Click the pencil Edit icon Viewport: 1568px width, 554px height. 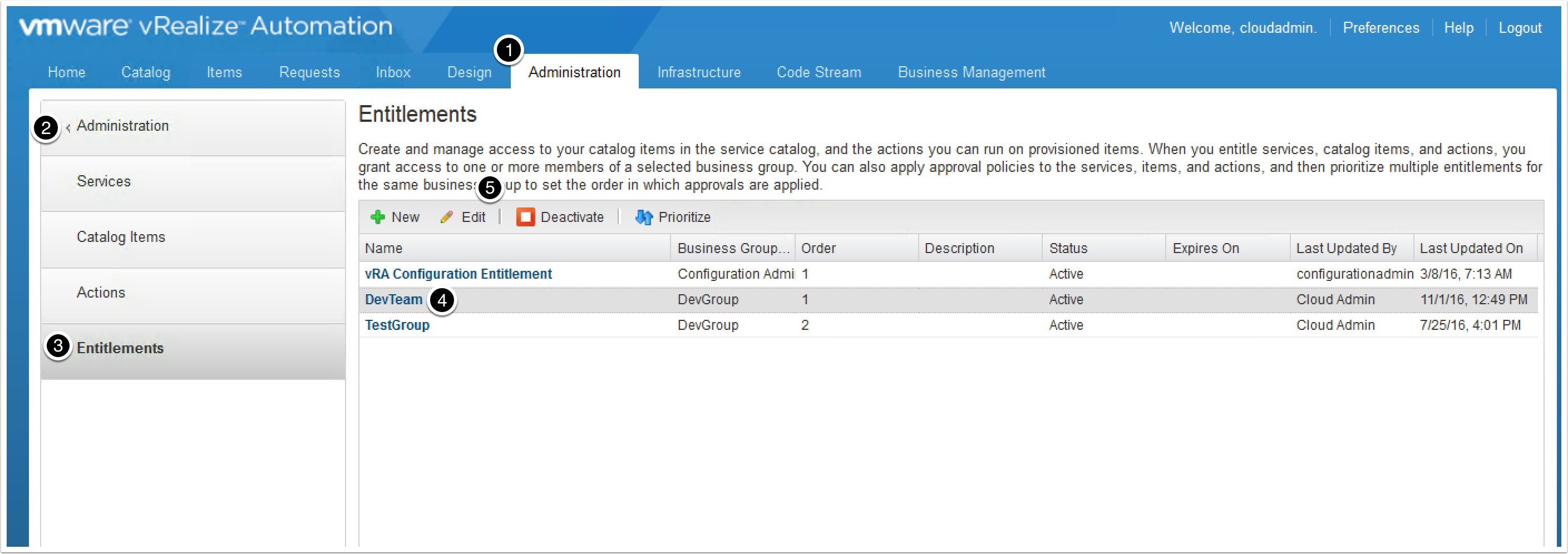tap(447, 217)
